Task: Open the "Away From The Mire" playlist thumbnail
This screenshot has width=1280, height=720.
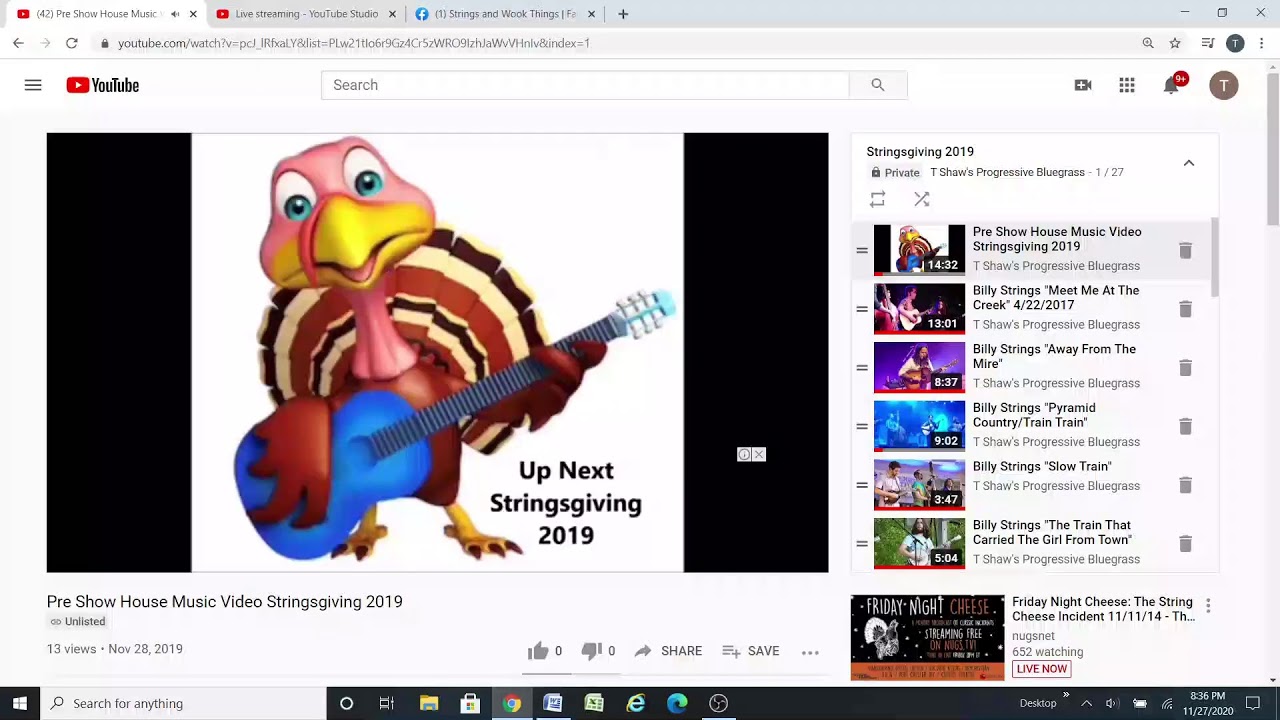Action: coord(919,367)
